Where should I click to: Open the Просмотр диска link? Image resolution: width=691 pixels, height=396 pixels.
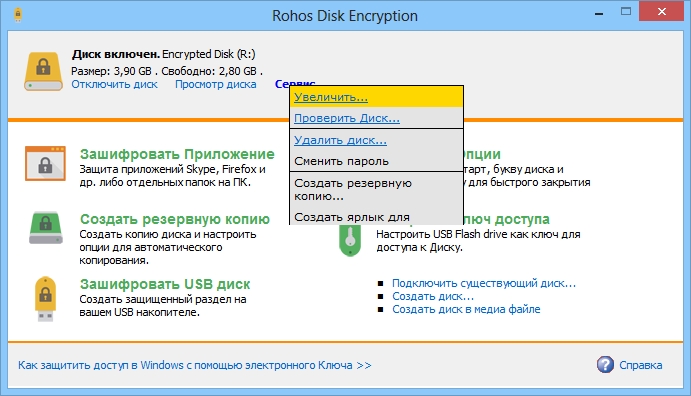point(216,84)
